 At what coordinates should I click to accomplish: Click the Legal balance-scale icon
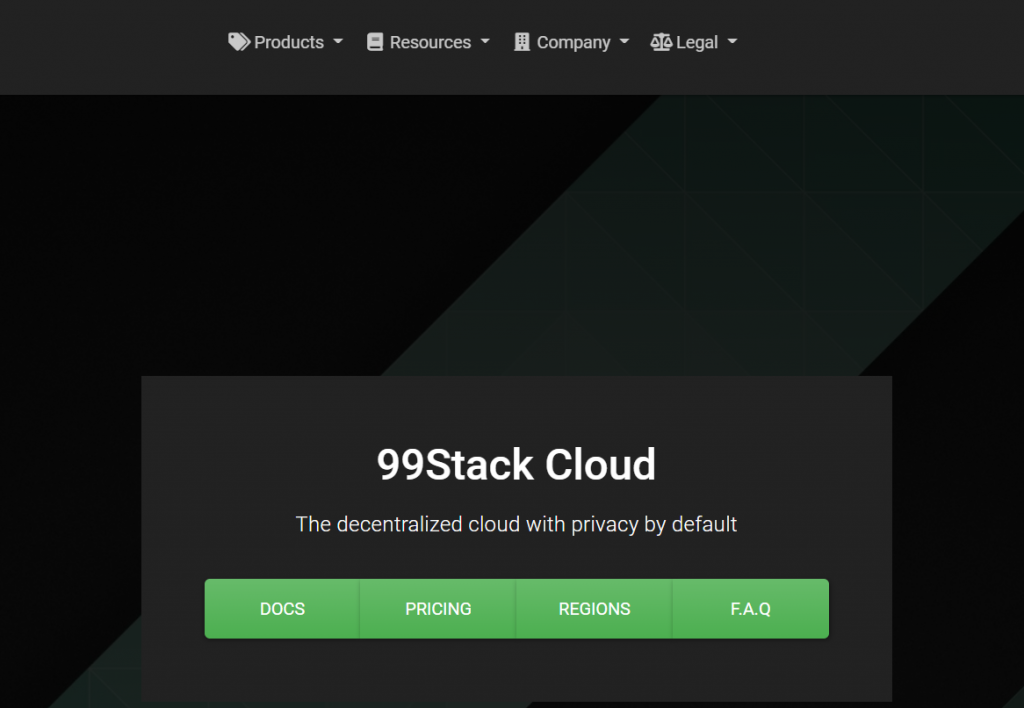point(661,42)
